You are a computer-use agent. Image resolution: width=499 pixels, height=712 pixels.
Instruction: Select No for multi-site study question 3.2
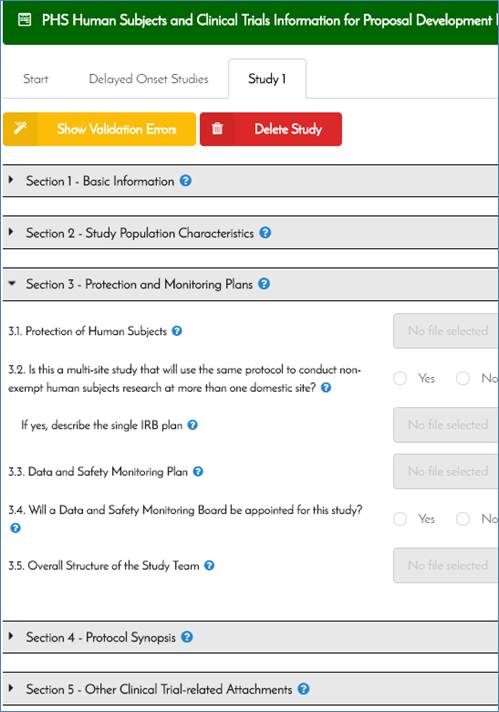pos(463,378)
